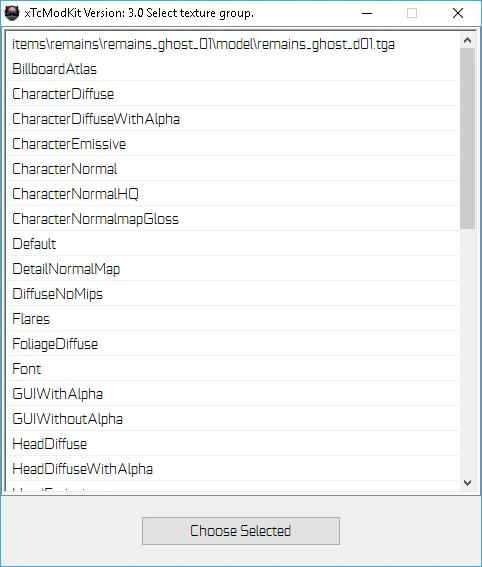
Task: Click the scroll down arrow of the list
Action: coord(467,483)
